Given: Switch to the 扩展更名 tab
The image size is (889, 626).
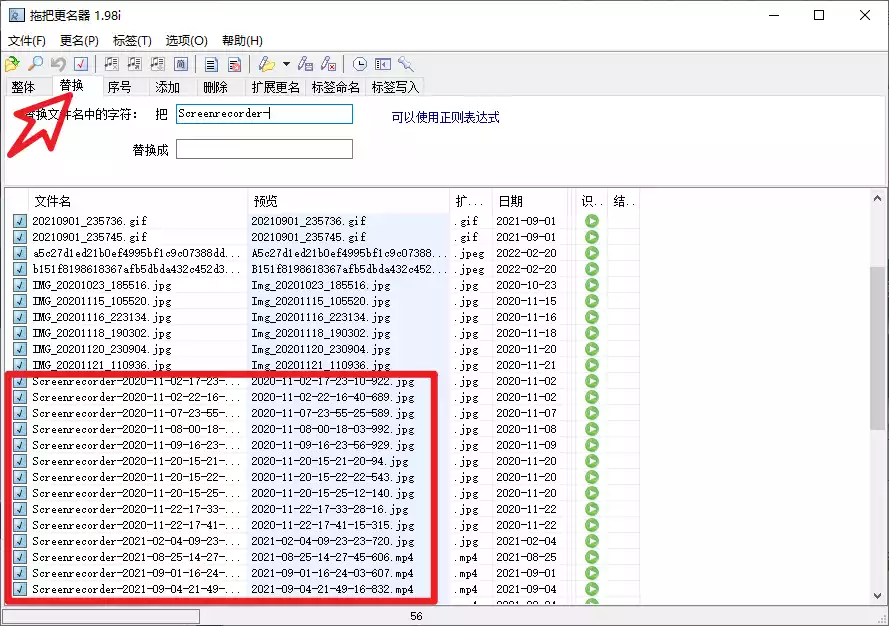Looking at the screenshot, I should (276, 87).
